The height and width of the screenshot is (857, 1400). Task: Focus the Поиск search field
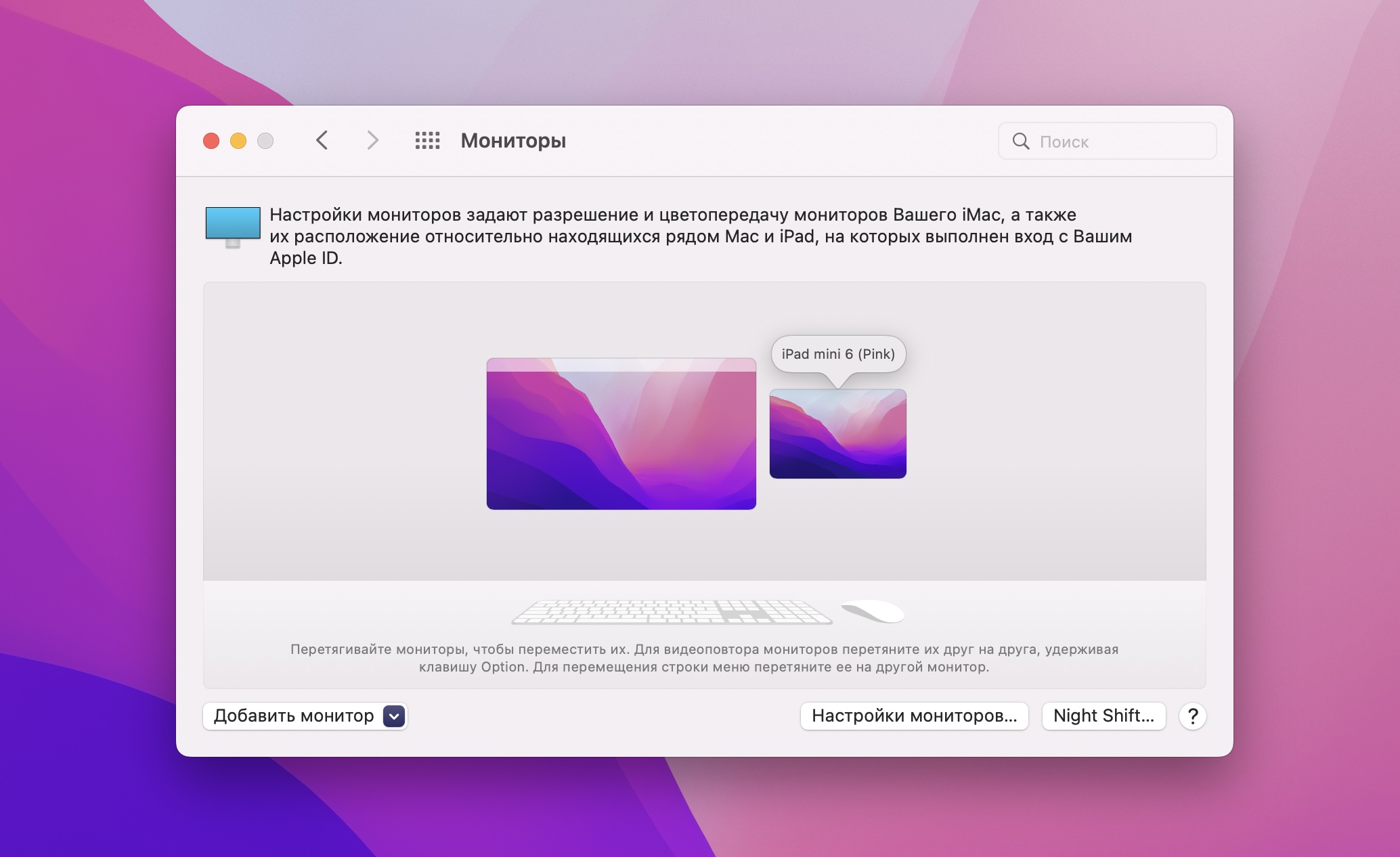[x=1107, y=141]
